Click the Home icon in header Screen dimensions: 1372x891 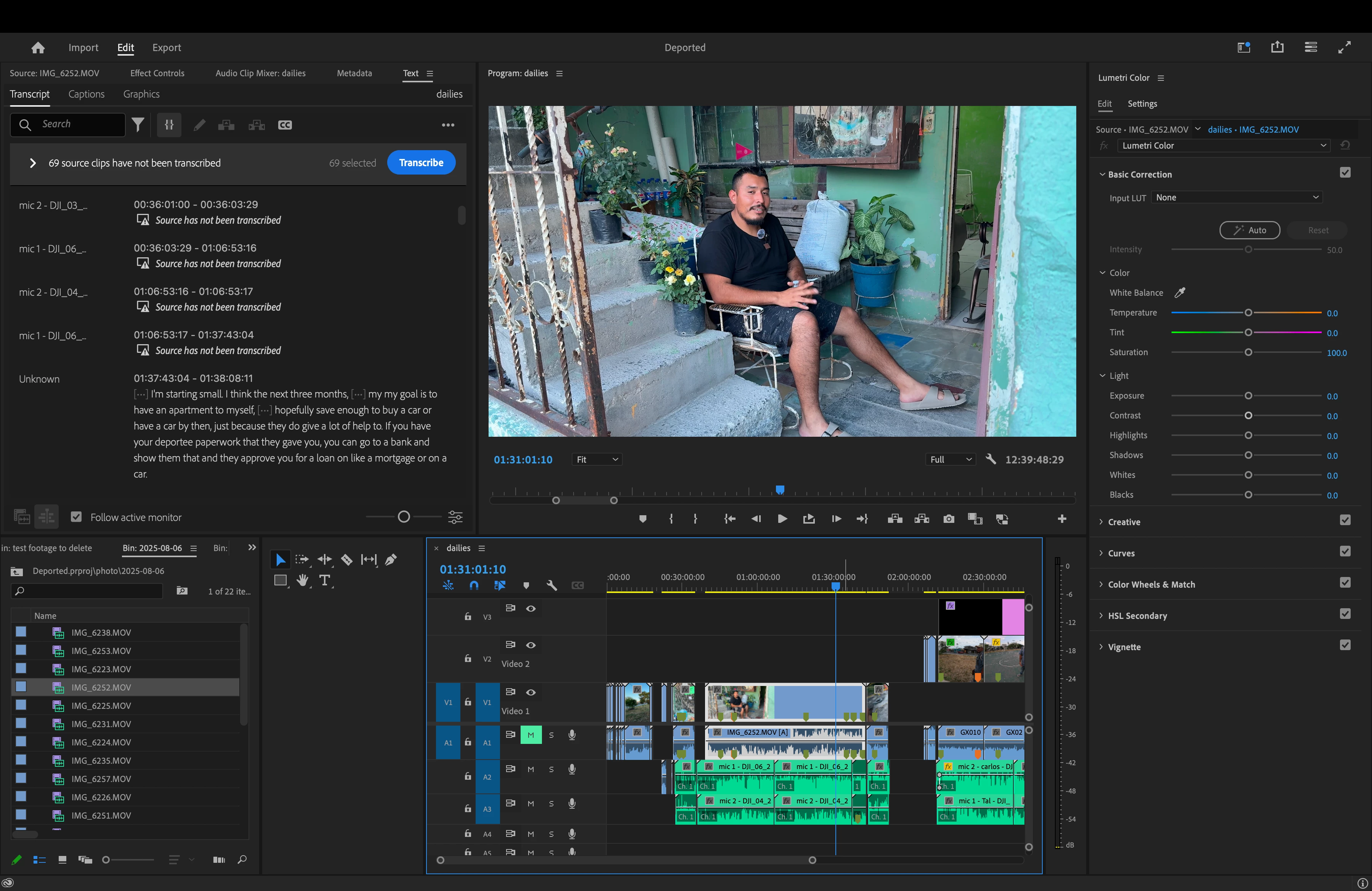click(x=38, y=48)
